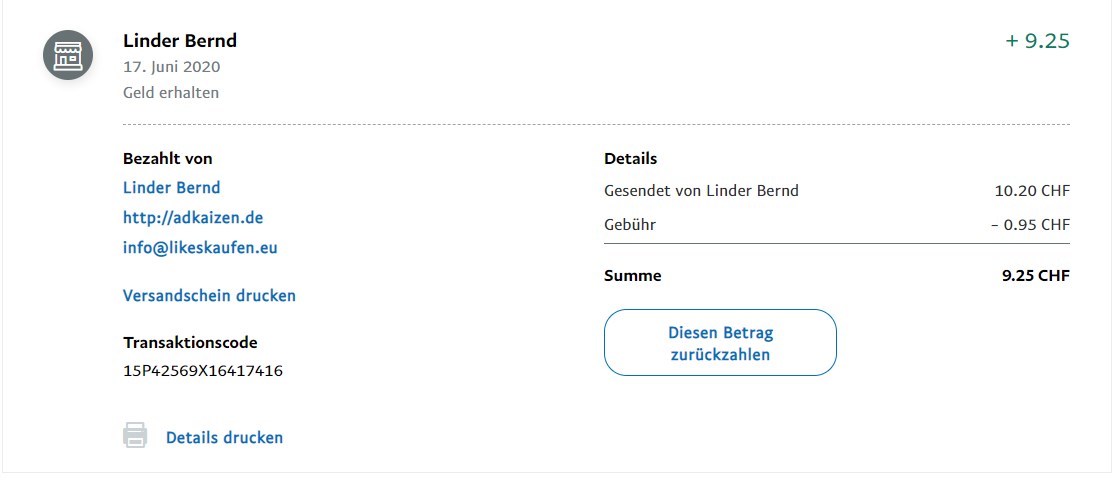
Task: Click the Gesendet von Linder Bernd row label
Action: click(701, 191)
